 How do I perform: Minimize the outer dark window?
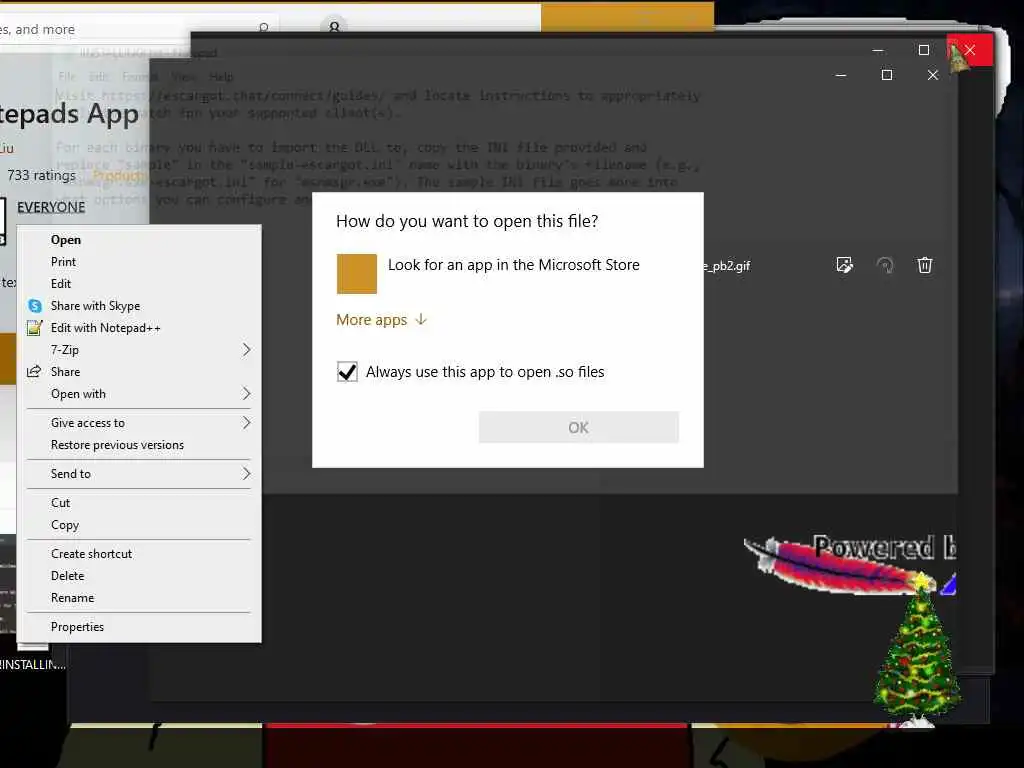click(878, 50)
